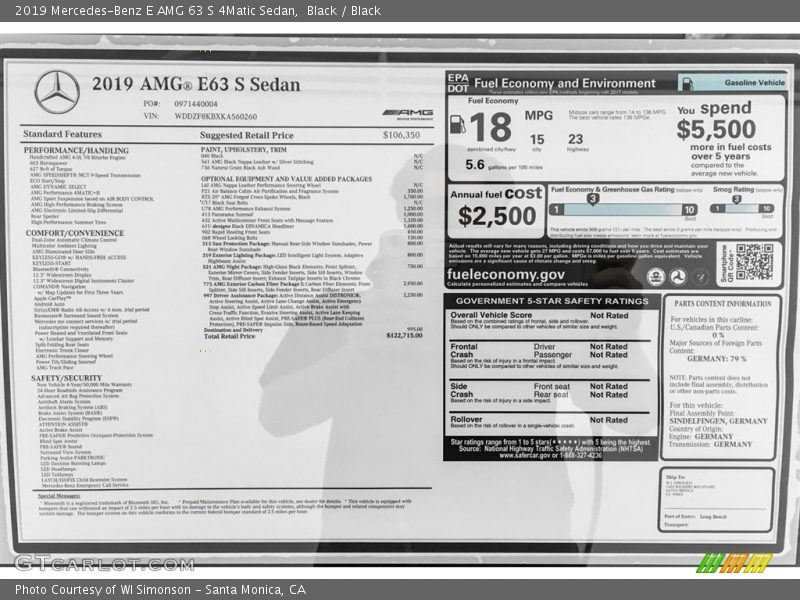Click the DOT triskelion seal

(678, 277)
